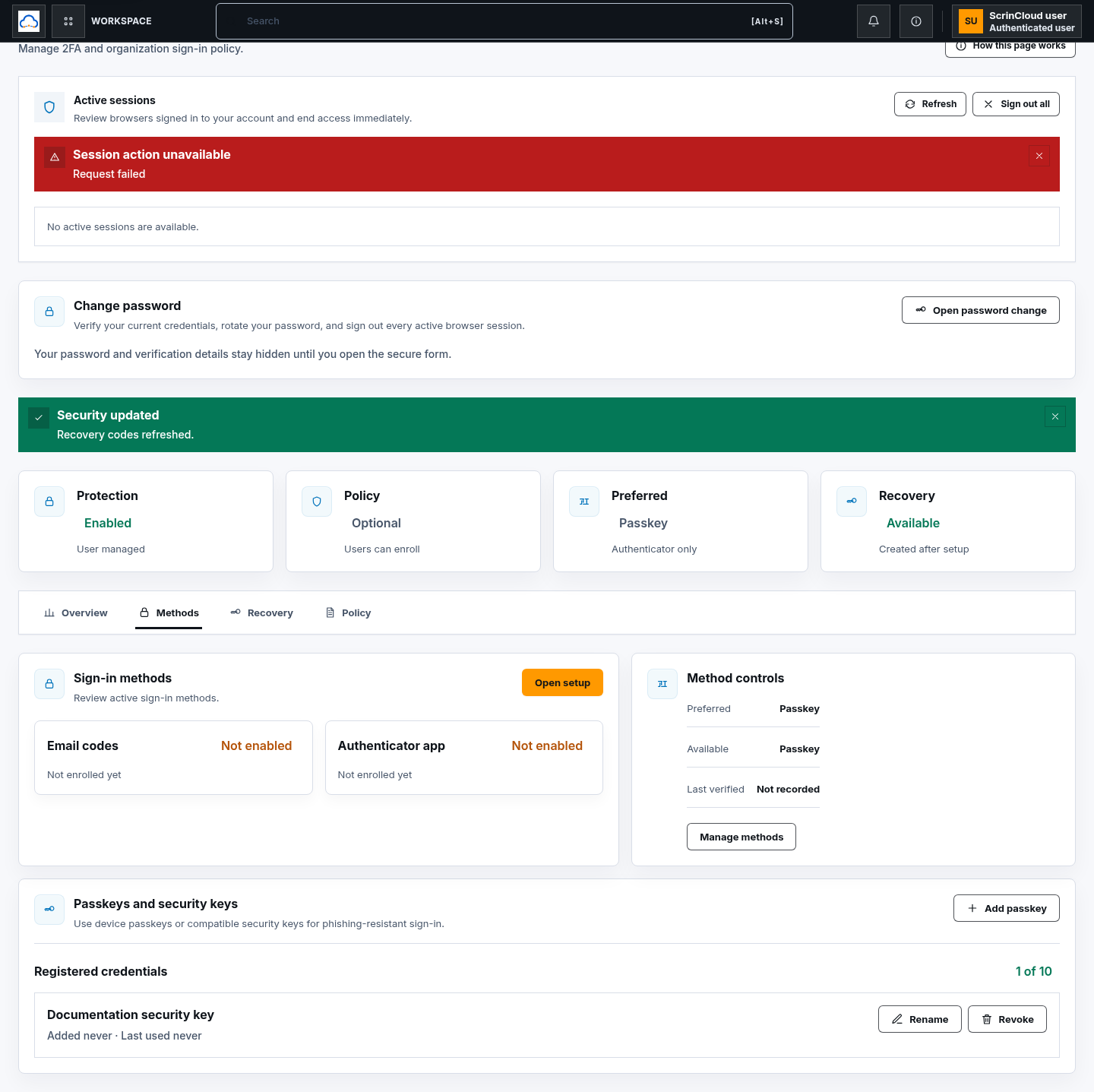The height and width of the screenshot is (1092, 1094).
Task: Click Manage methods
Action: click(741, 837)
